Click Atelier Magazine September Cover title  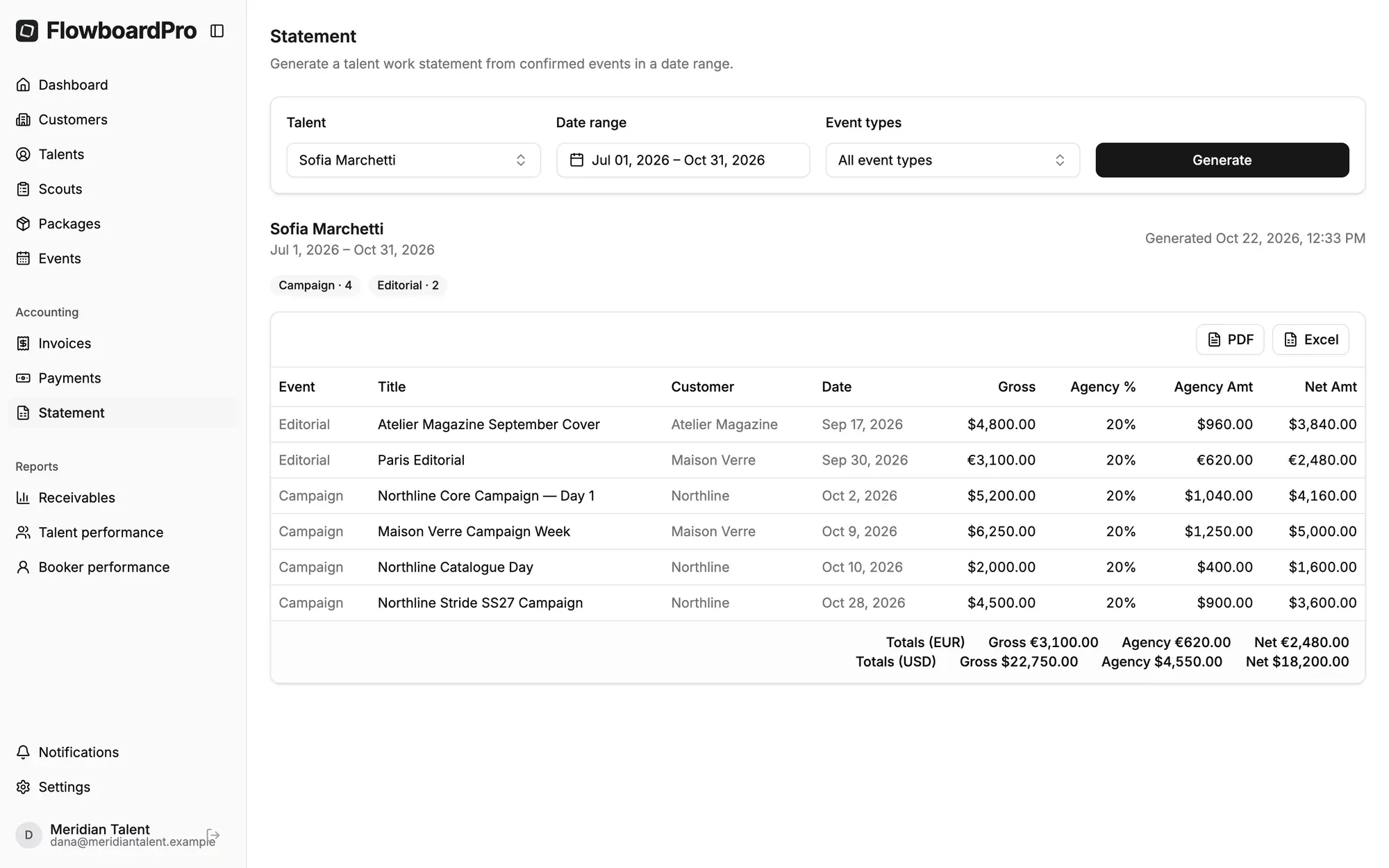coord(488,424)
